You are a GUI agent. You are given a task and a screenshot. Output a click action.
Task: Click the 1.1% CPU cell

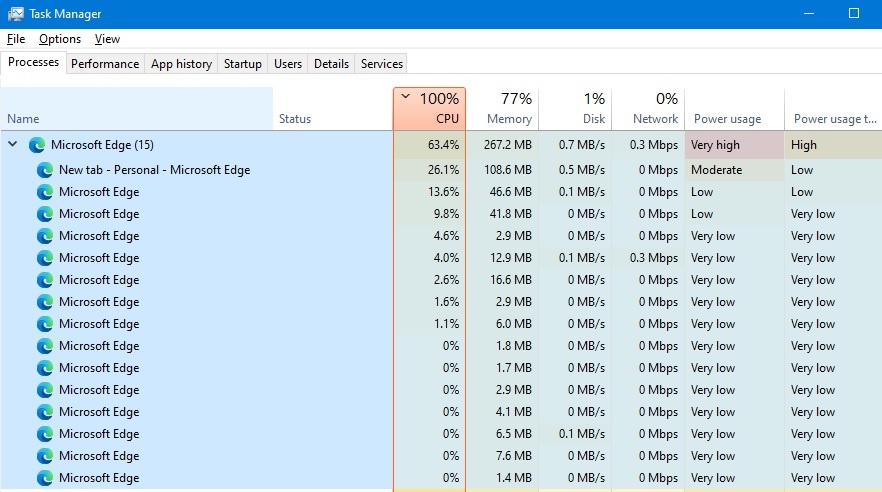429,324
